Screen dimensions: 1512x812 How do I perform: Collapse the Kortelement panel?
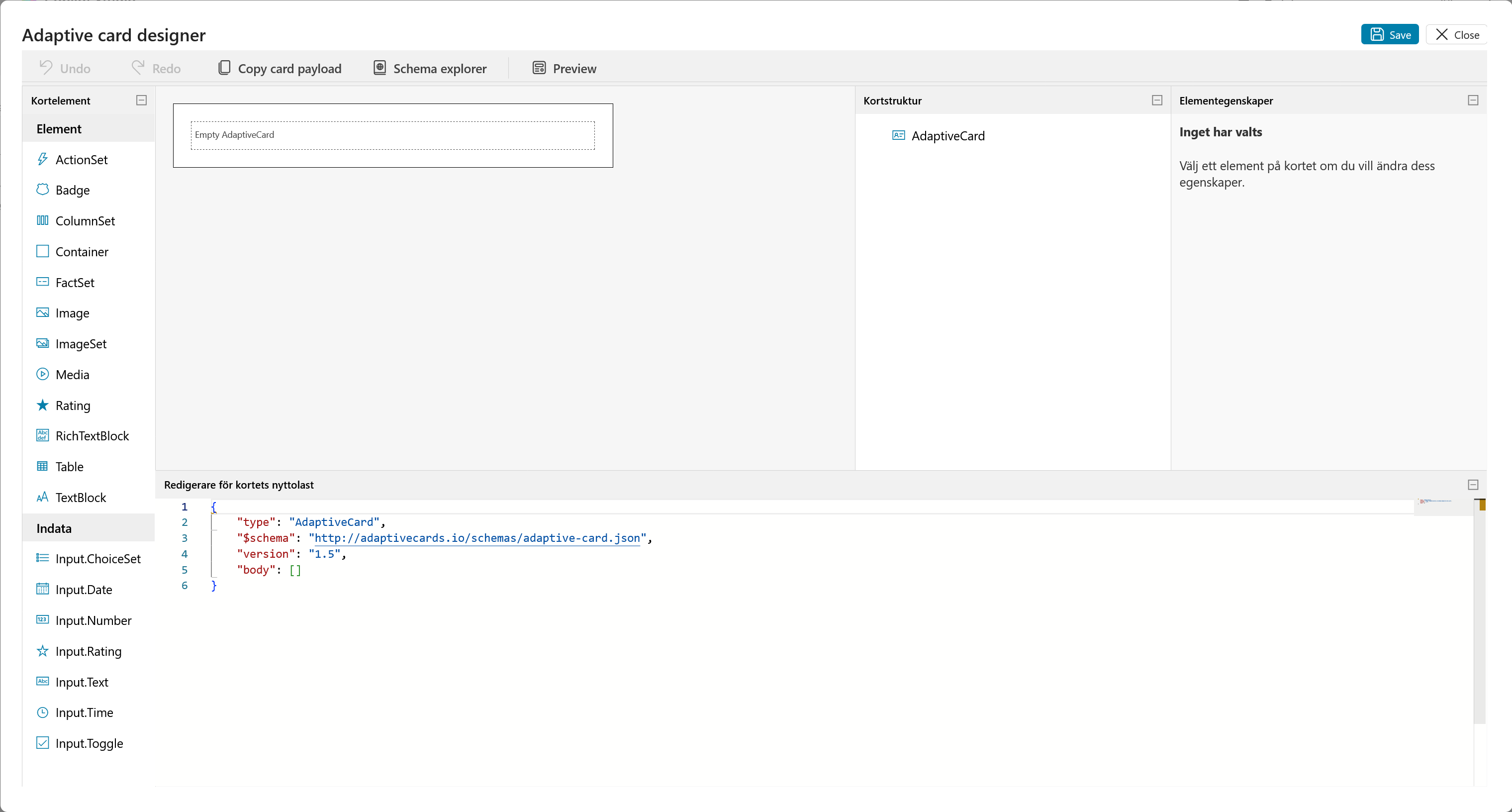[141, 101]
